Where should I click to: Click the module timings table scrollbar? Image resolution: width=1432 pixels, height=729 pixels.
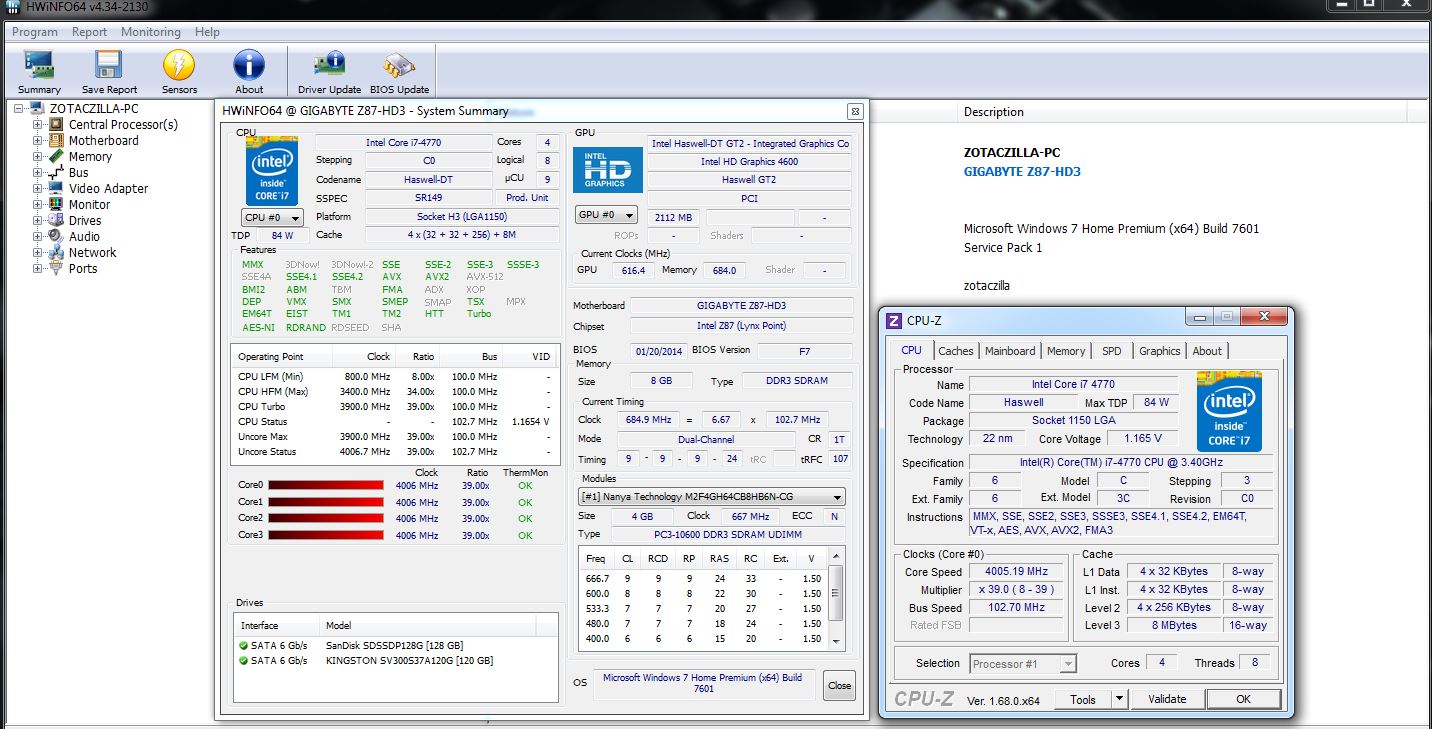[838, 597]
